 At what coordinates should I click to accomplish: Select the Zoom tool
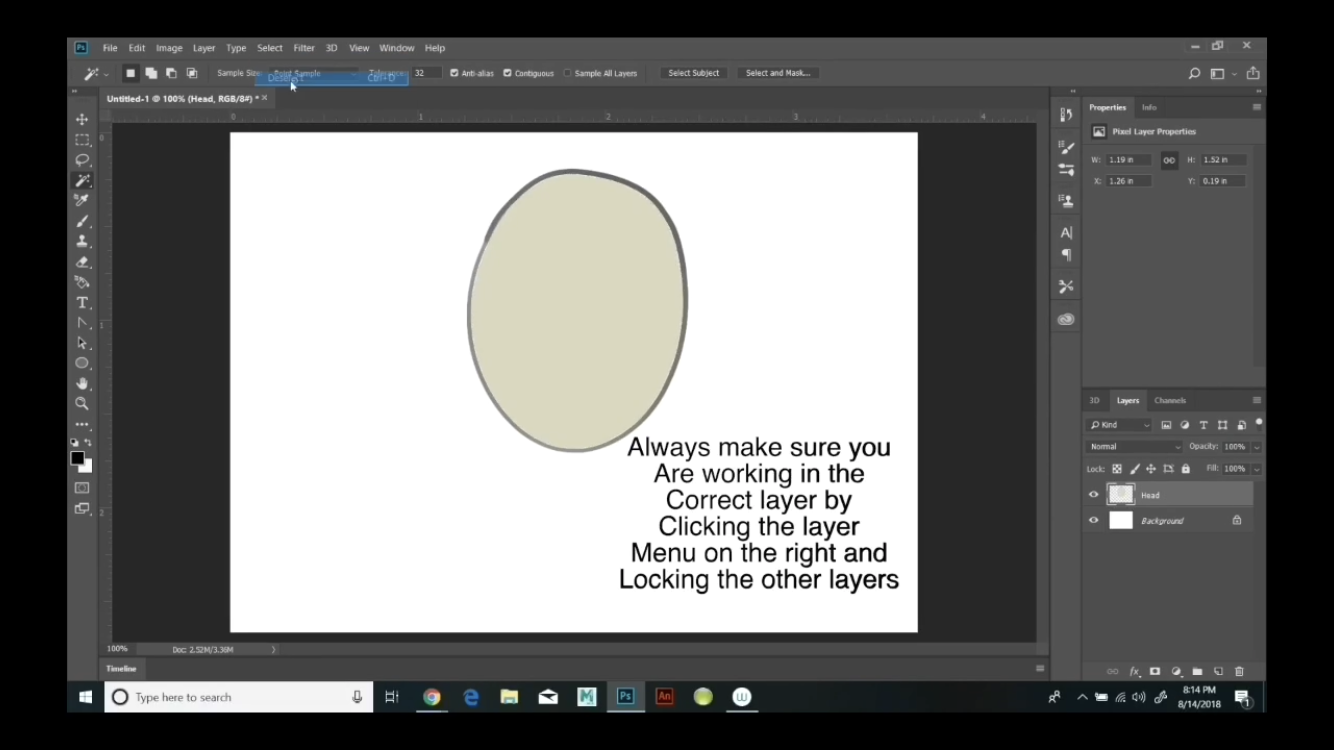coord(83,404)
